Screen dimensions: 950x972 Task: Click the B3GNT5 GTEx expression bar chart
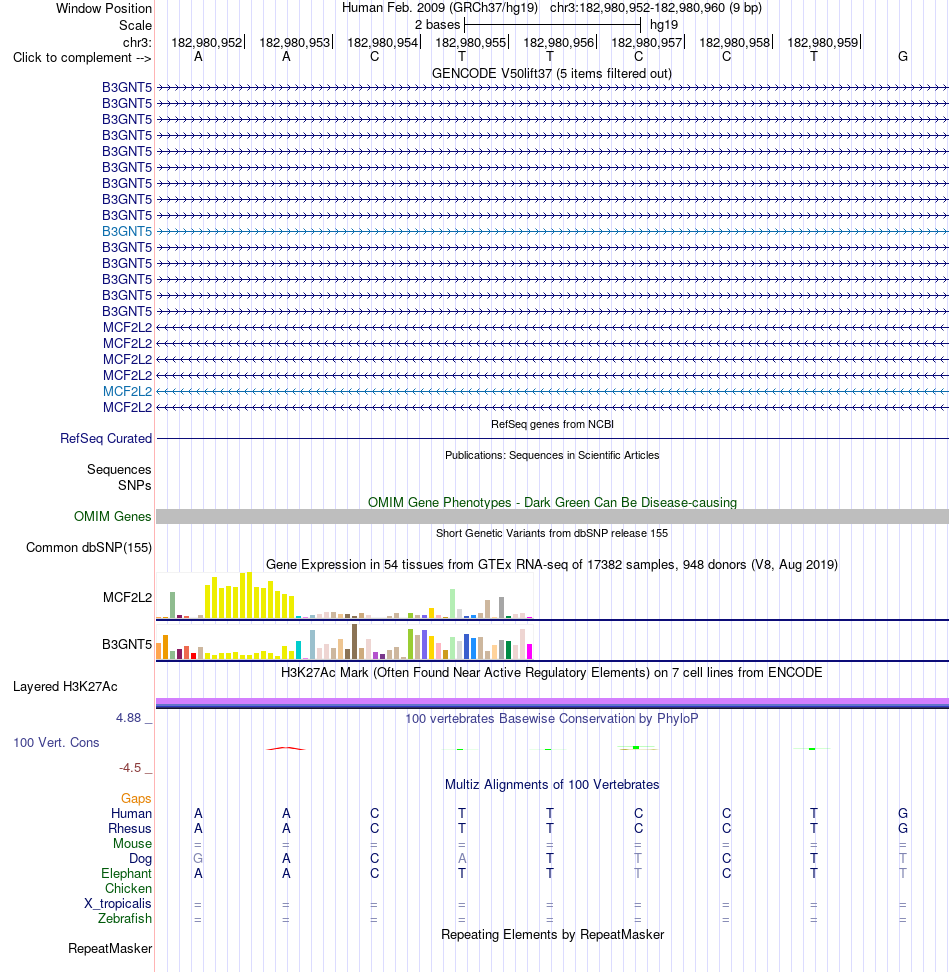[x=345, y=642]
